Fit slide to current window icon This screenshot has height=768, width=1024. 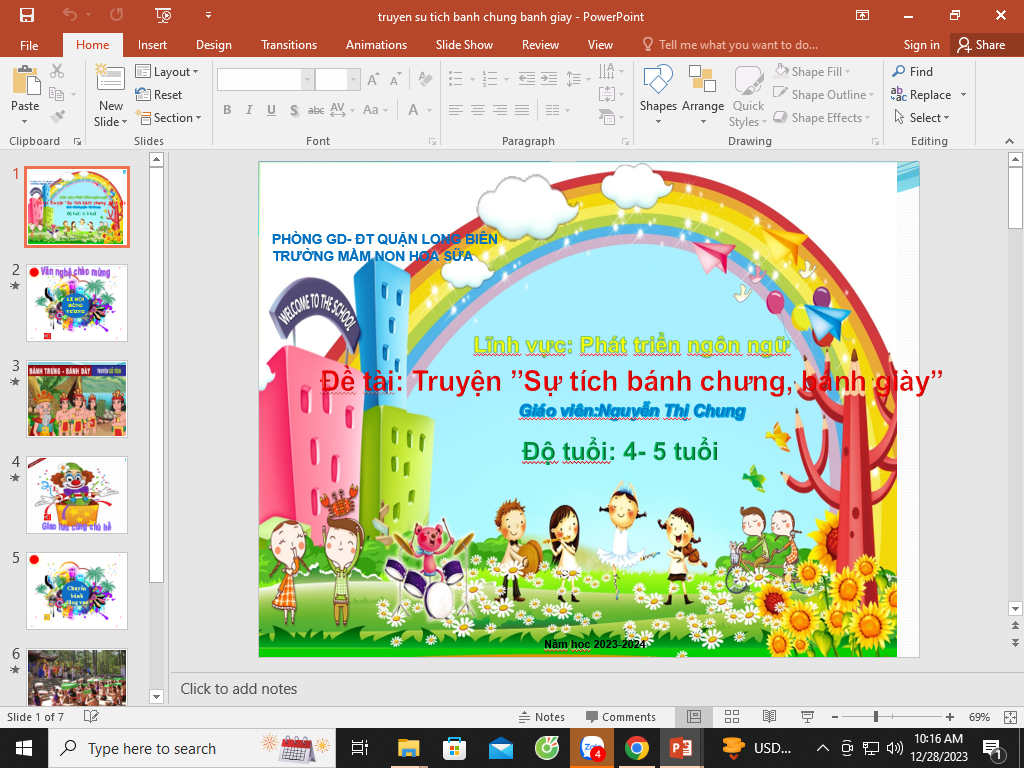(1009, 717)
